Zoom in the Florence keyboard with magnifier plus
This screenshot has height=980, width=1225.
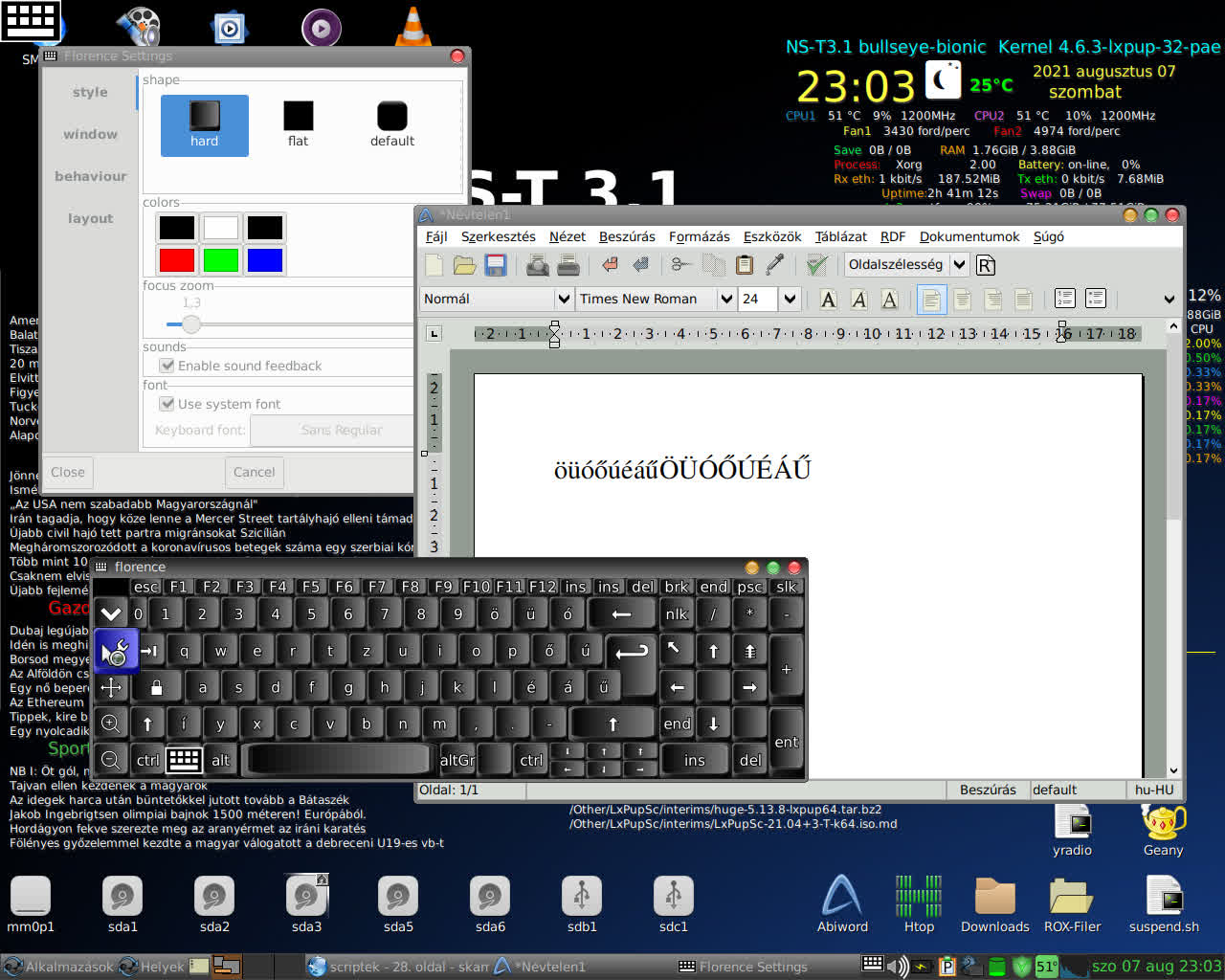[111, 724]
